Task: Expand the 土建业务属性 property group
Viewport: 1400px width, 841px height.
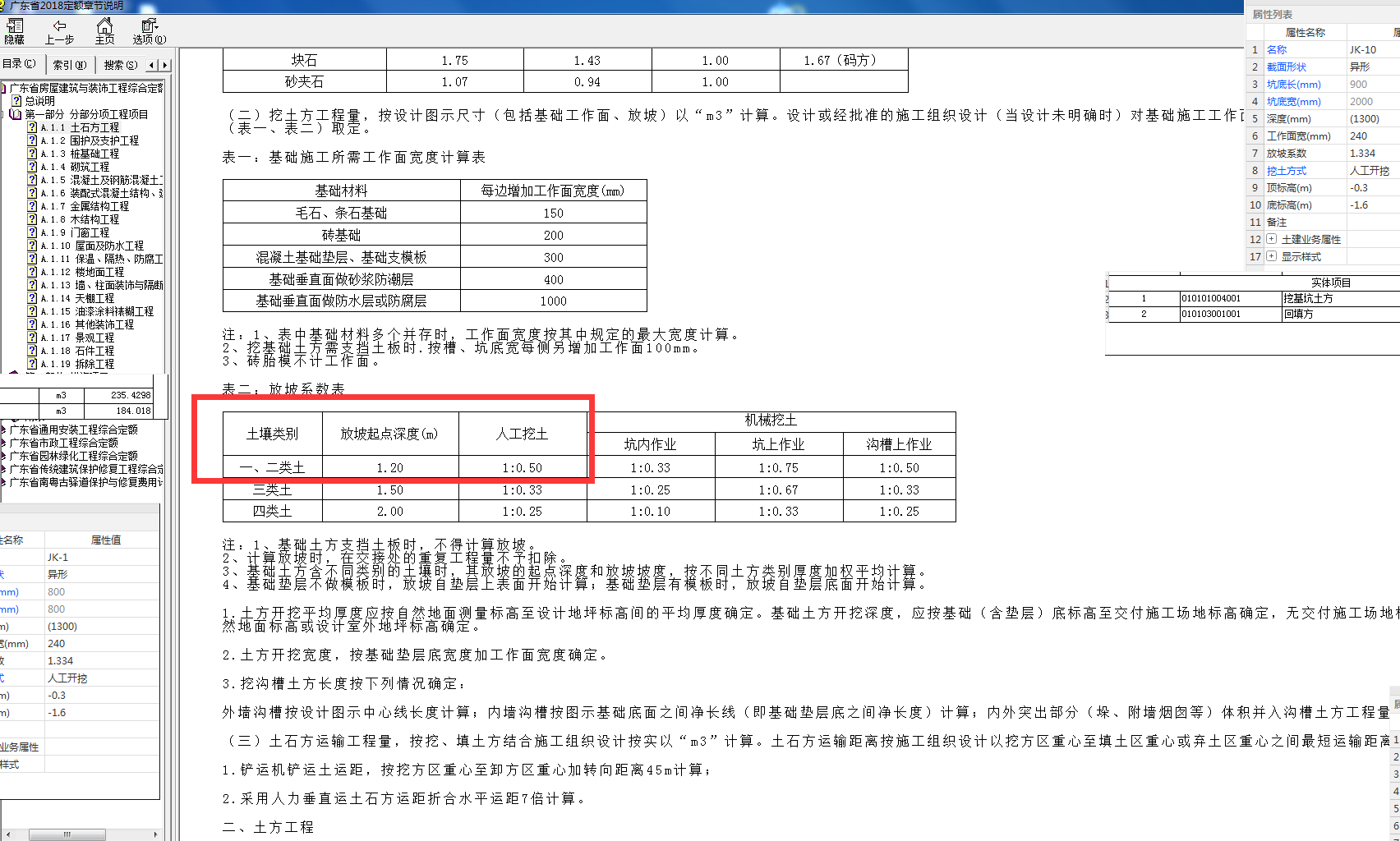Action: click(x=1272, y=239)
